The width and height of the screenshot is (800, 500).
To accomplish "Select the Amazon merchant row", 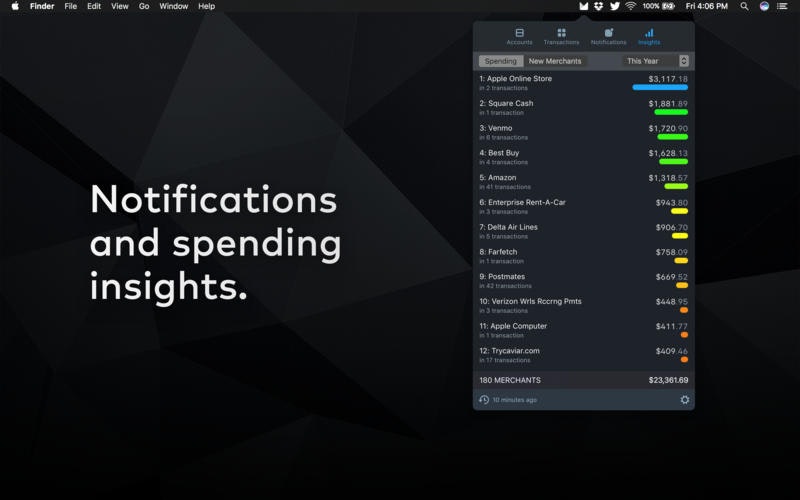I will coord(584,182).
